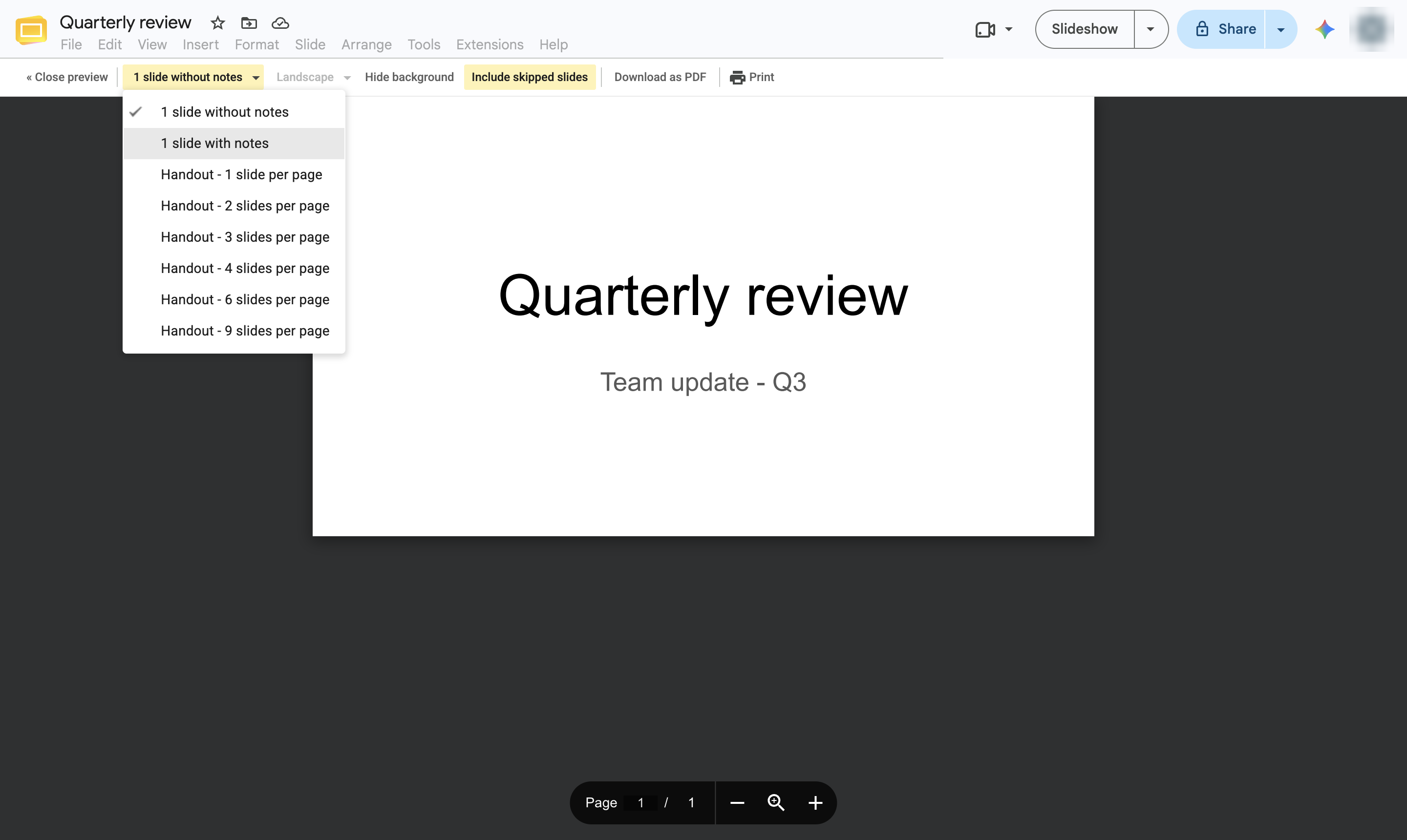Star the Quarterly review presentation

click(217, 23)
